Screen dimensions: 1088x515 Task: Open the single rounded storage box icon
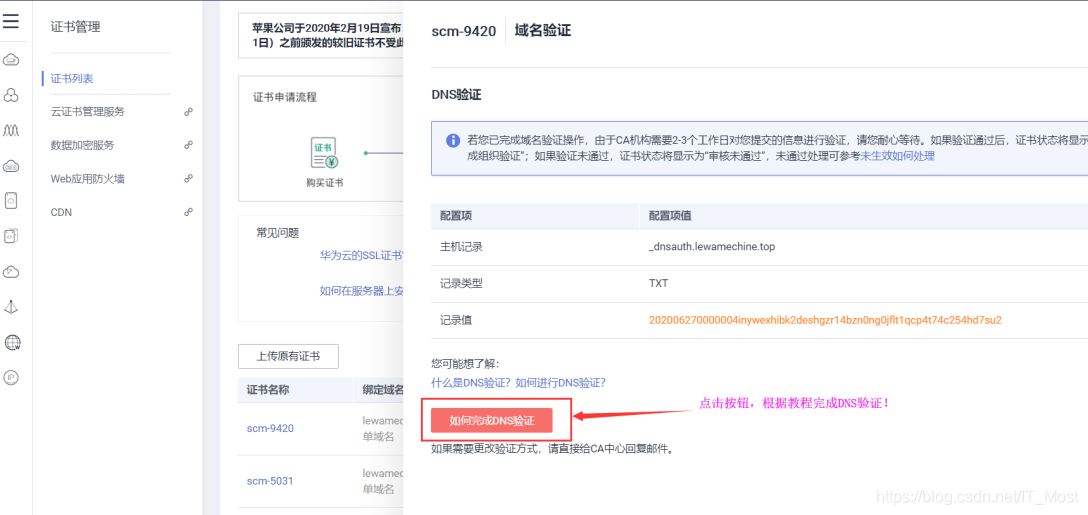click(11, 201)
